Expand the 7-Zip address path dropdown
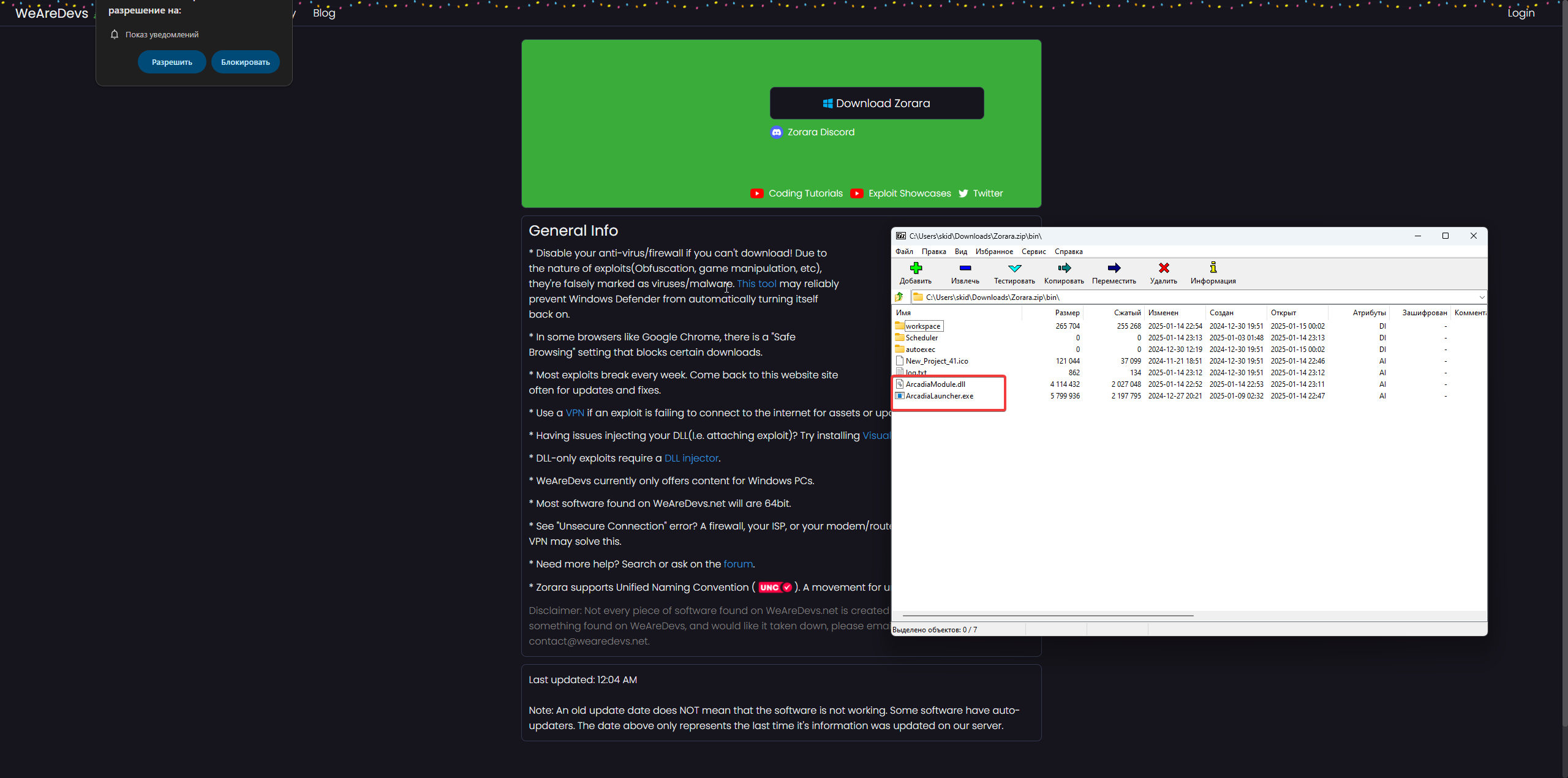Image resolution: width=1568 pixels, height=778 pixels. coord(1482,297)
